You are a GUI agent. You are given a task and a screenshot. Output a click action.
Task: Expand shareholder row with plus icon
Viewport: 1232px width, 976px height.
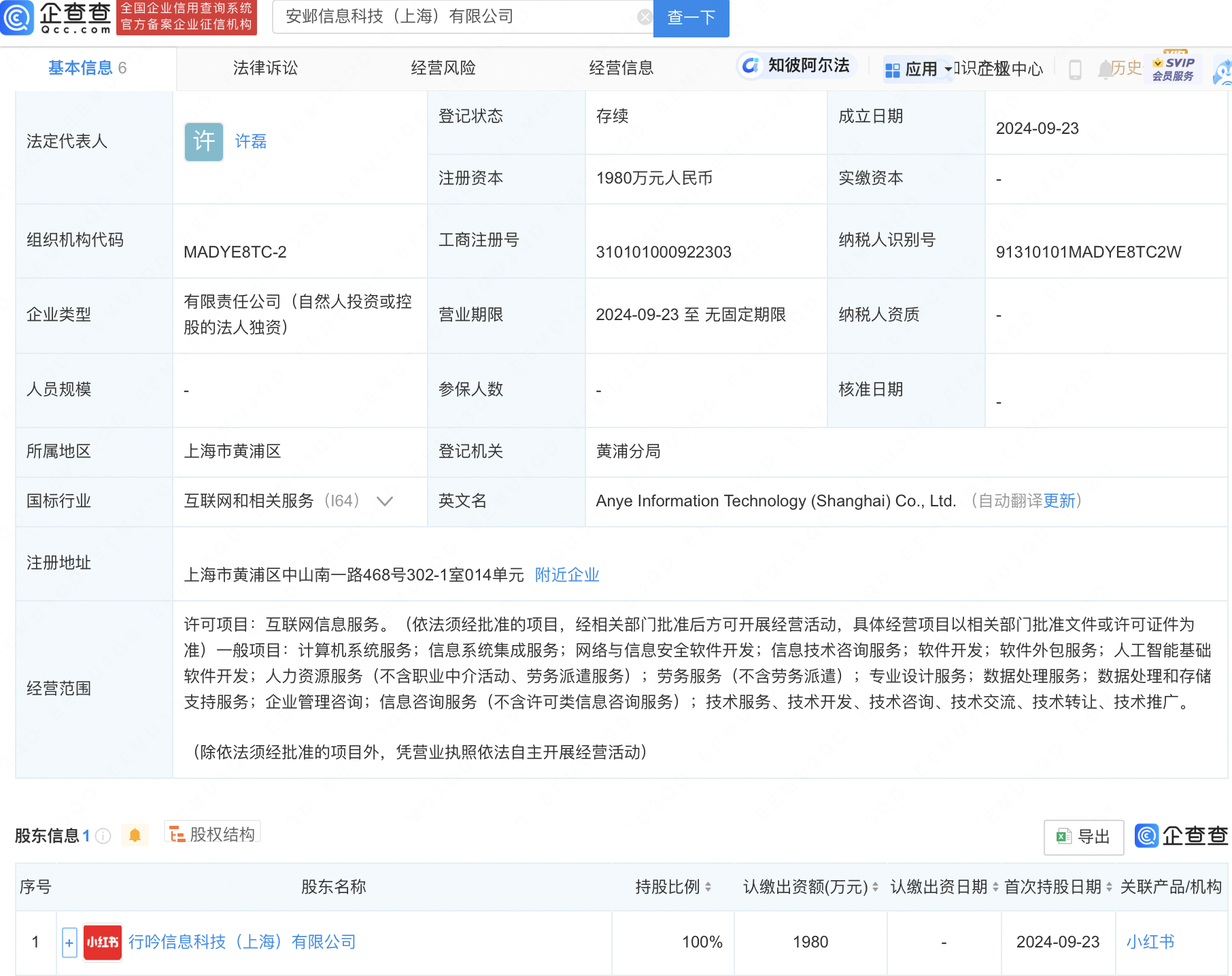click(x=69, y=943)
